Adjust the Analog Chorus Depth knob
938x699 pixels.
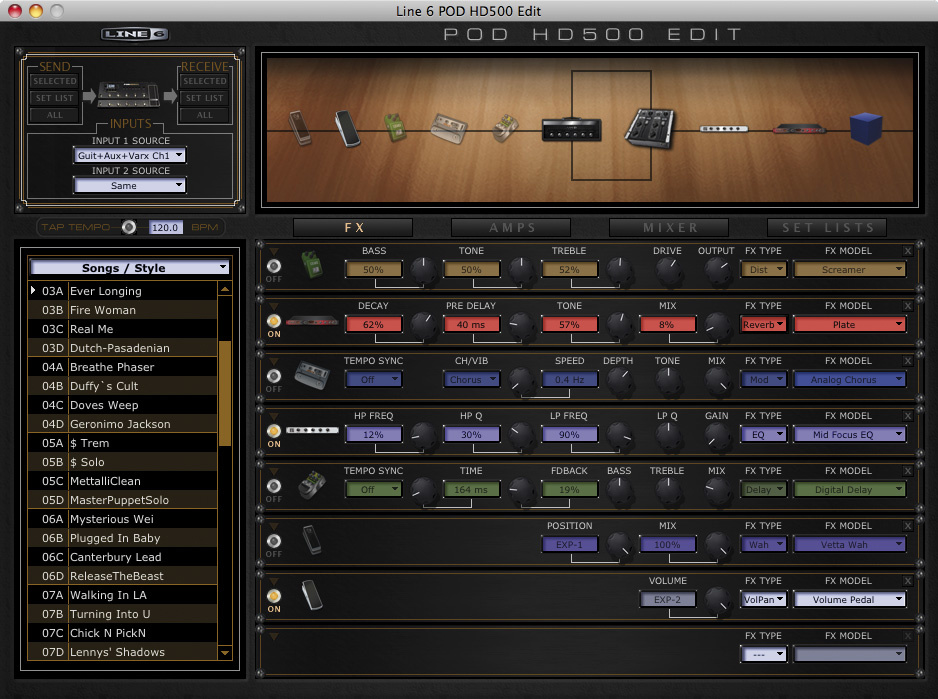(619, 381)
